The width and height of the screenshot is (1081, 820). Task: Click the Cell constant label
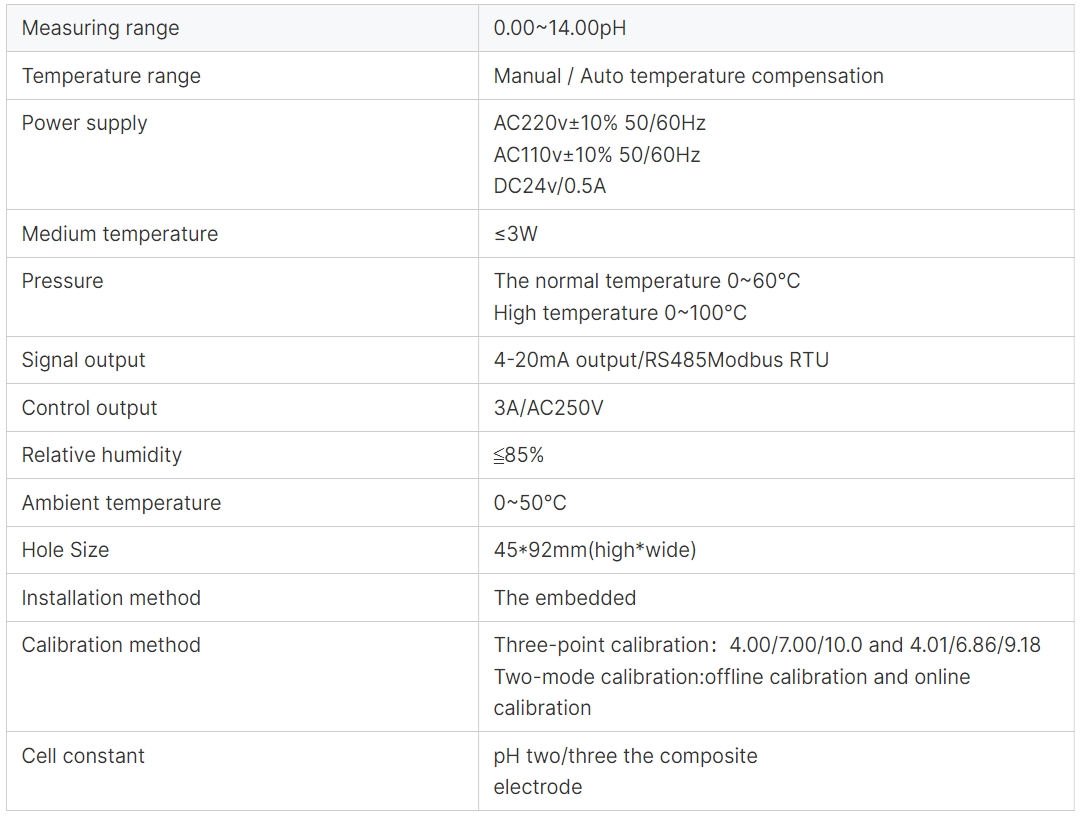[83, 756]
